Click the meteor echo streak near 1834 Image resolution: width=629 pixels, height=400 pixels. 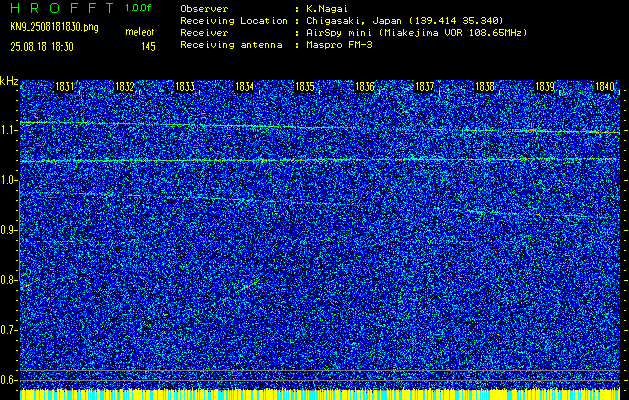point(250,285)
